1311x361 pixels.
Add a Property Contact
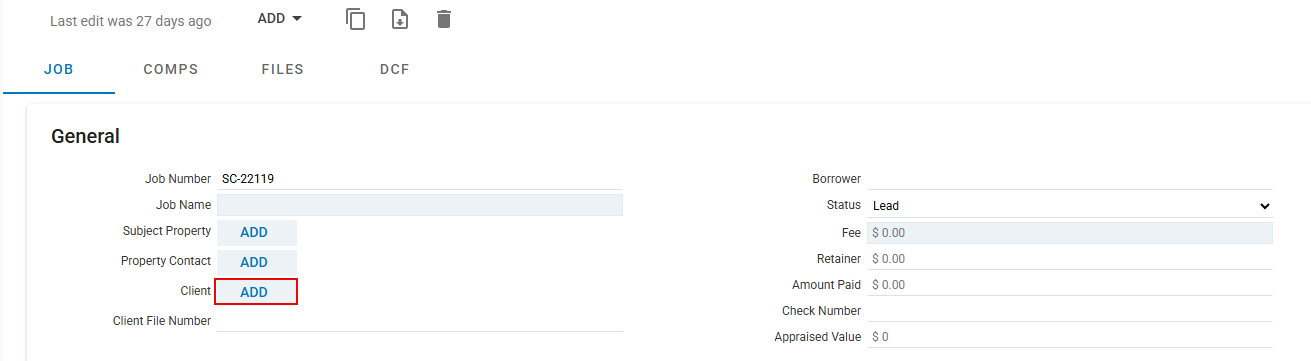pyautogui.click(x=256, y=262)
